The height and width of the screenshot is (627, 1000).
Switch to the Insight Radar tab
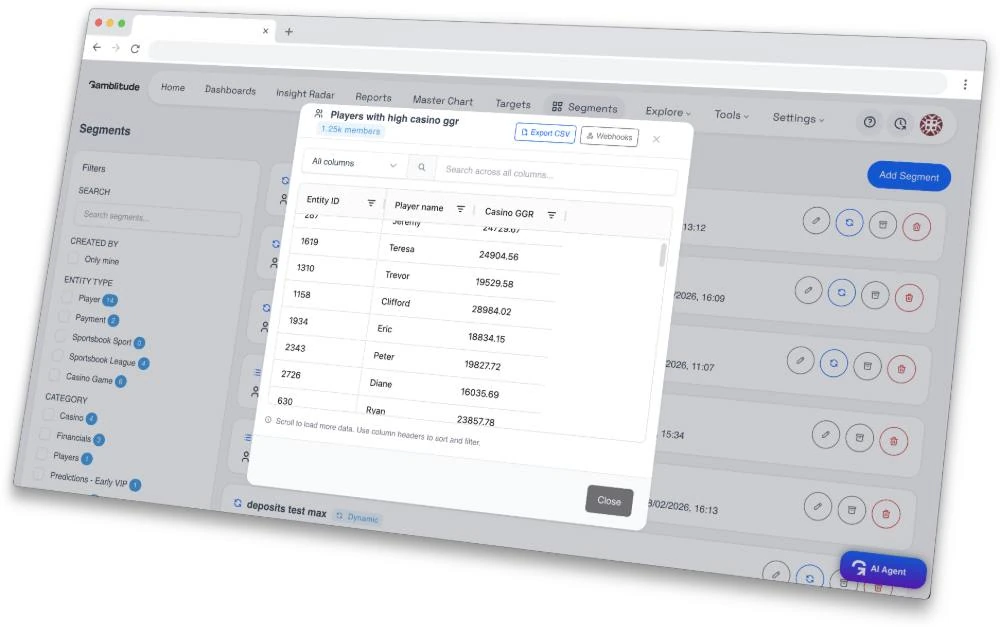305,94
